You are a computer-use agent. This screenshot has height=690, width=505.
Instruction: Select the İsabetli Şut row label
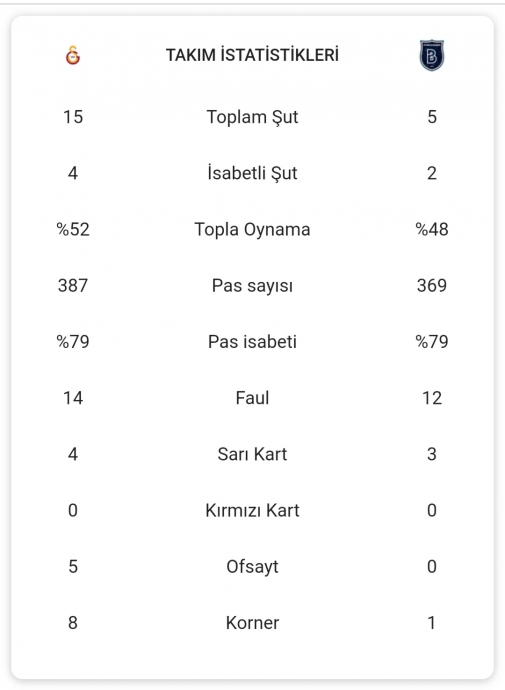pos(252,173)
